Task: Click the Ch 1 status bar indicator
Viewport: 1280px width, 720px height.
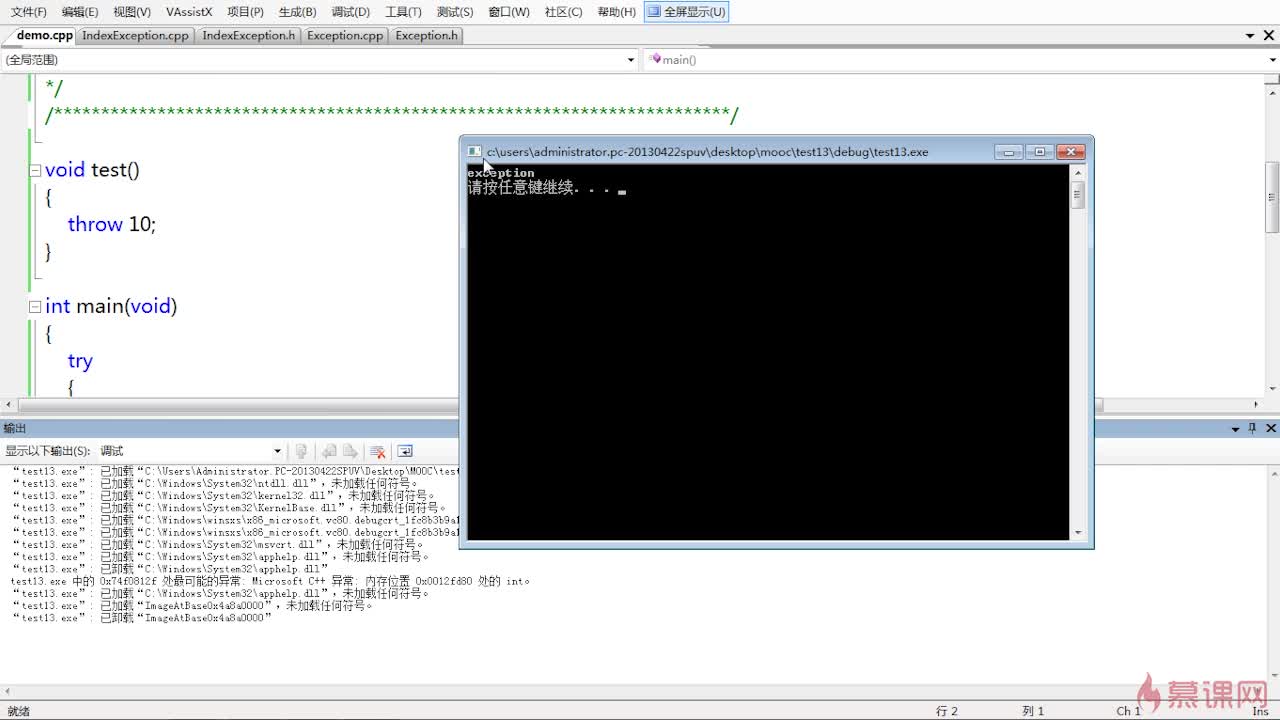Action: coord(1128,711)
